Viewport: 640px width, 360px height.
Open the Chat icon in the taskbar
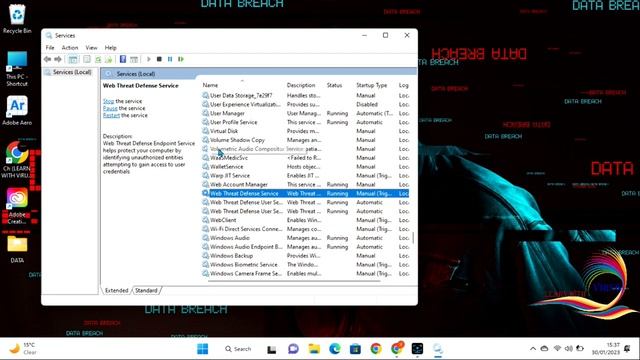coord(293,349)
